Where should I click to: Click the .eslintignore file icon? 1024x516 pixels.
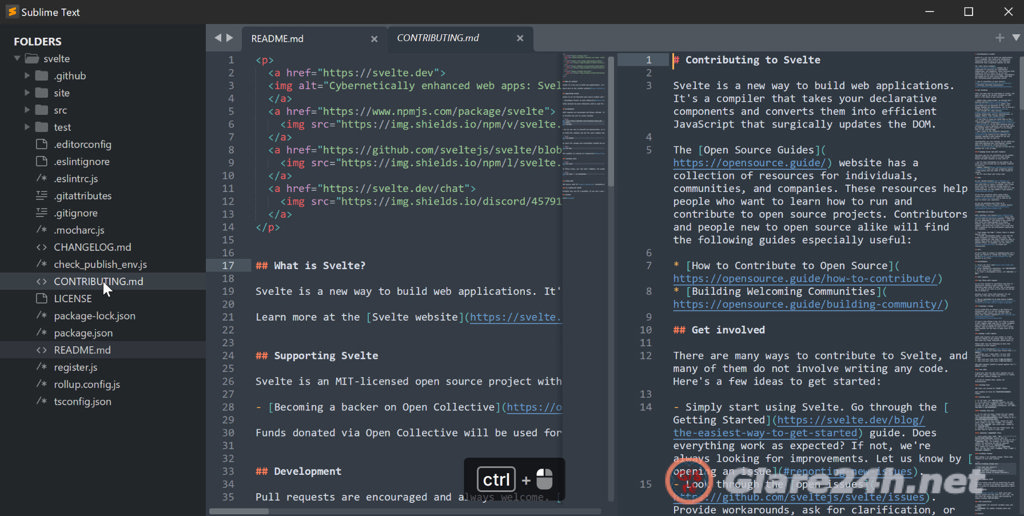click(x=42, y=161)
